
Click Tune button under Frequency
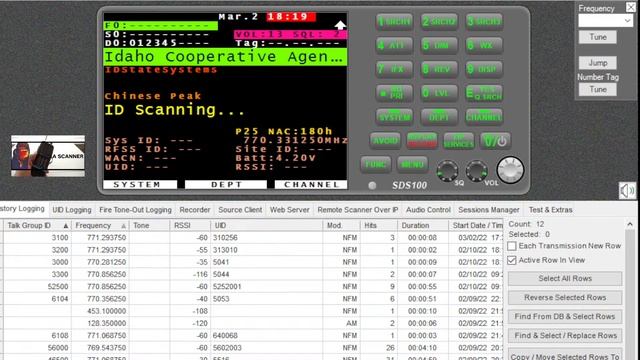click(598, 37)
